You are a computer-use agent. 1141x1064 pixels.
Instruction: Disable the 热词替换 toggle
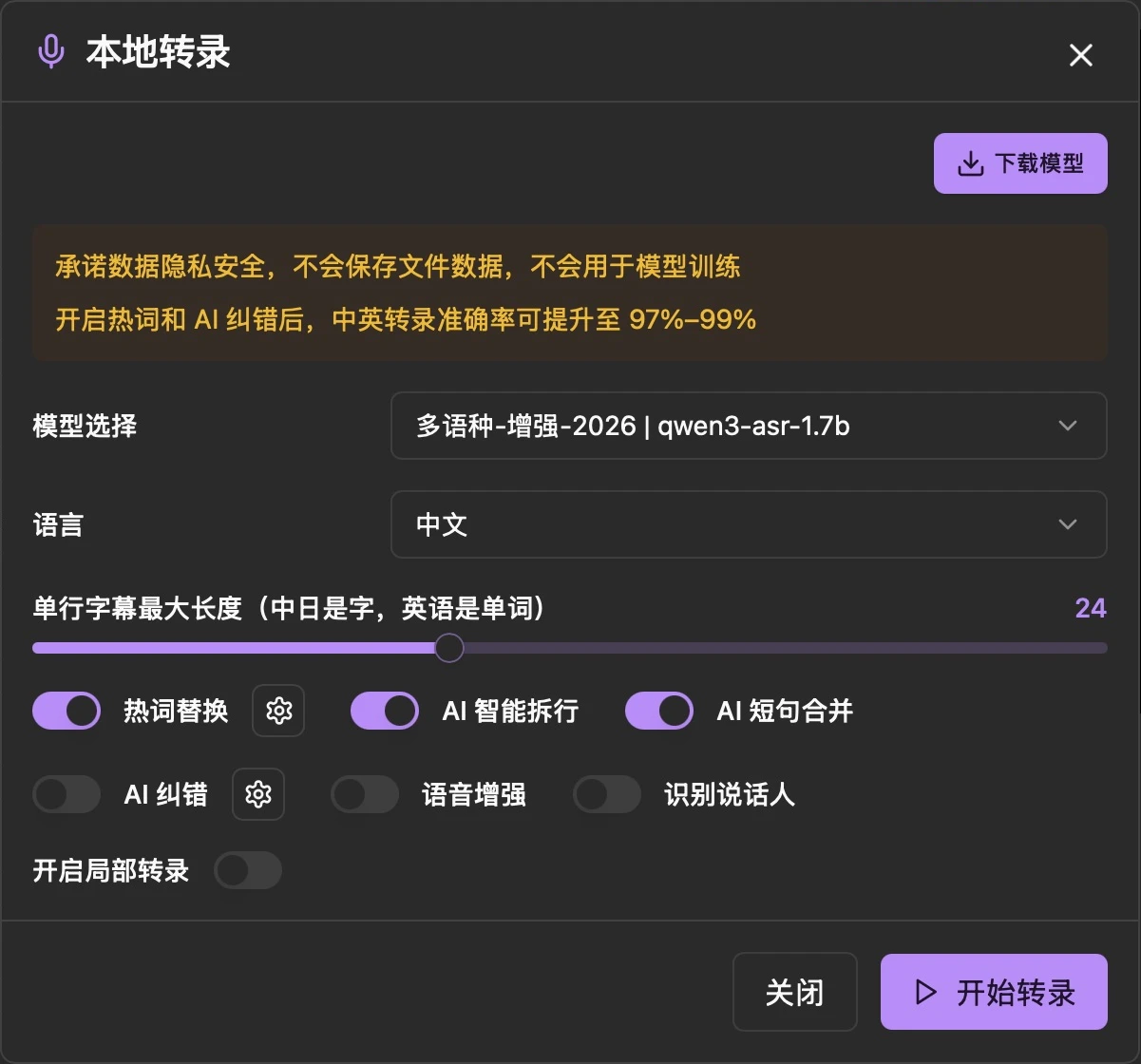[x=67, y=711]
